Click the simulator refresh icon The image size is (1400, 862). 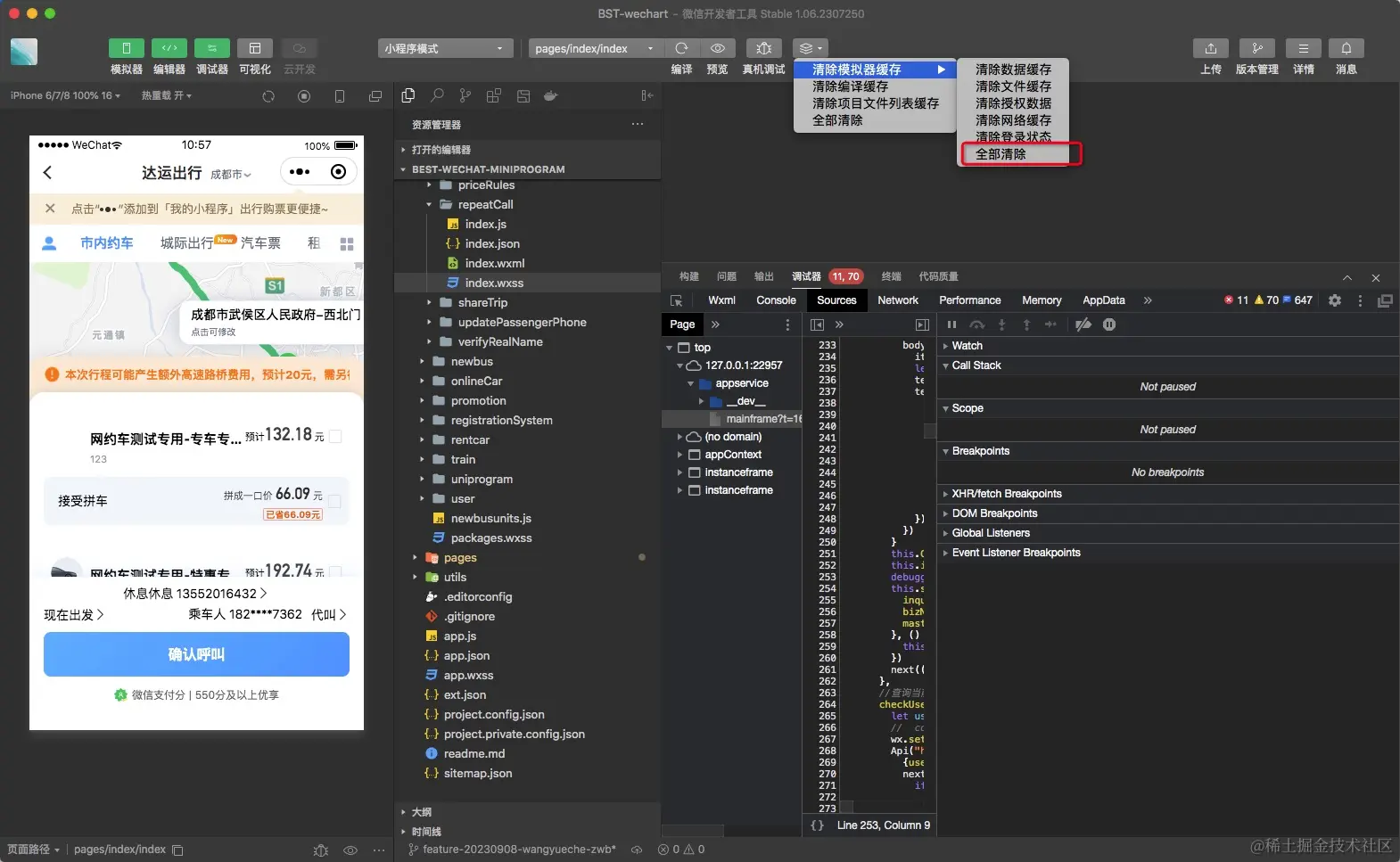pyautogui.click(x=268, y=96)
